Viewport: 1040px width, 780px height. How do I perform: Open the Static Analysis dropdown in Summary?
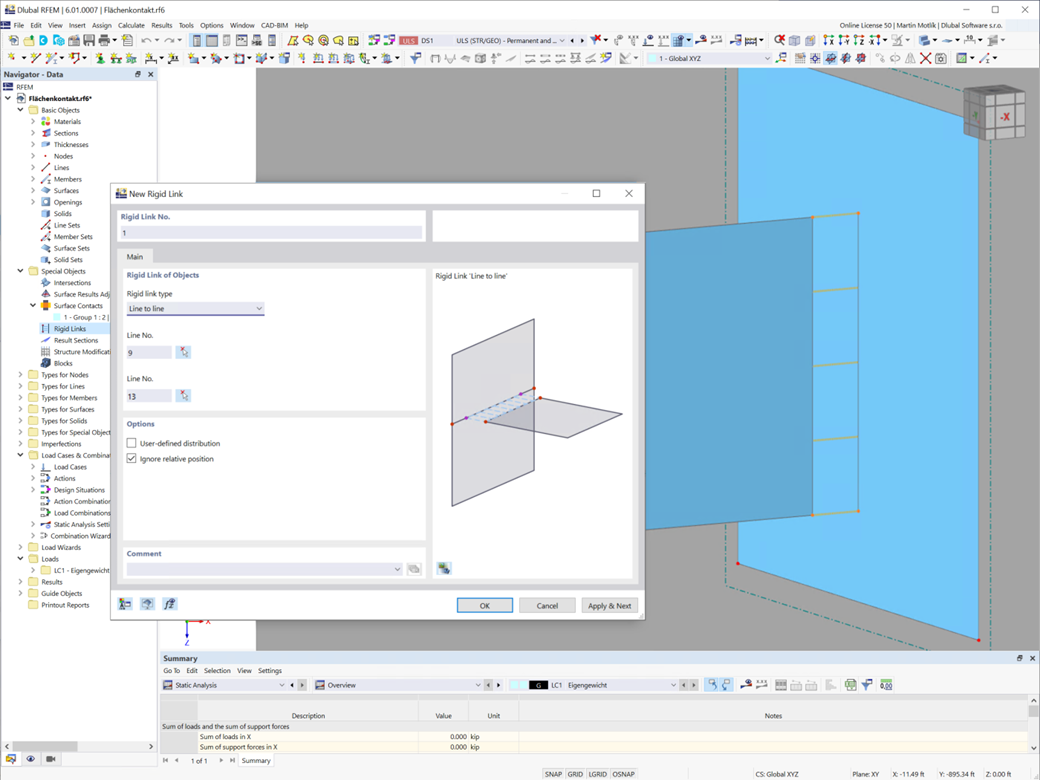[224, 685]
